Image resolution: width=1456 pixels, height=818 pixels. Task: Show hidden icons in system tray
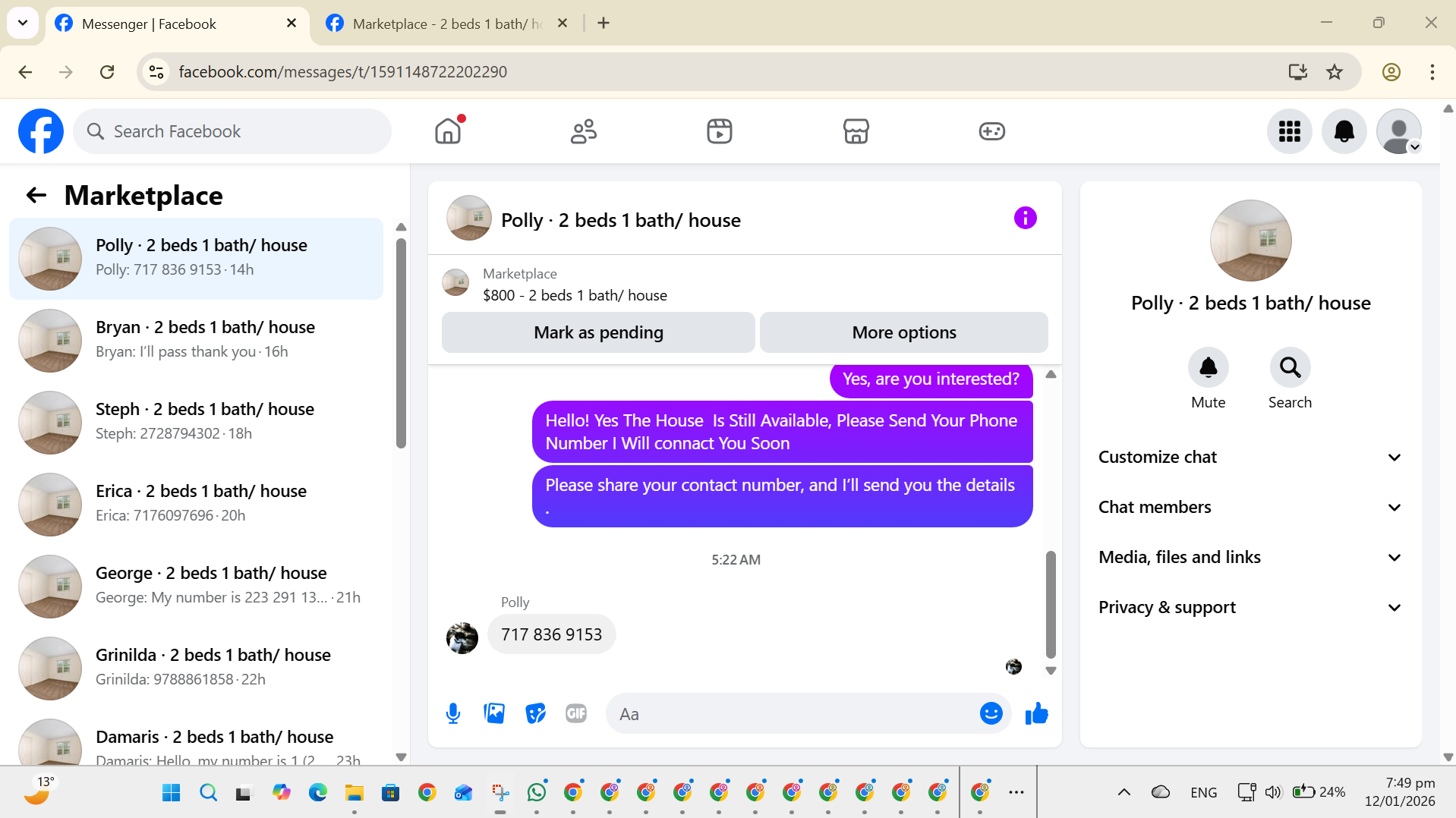(1124, 792)
